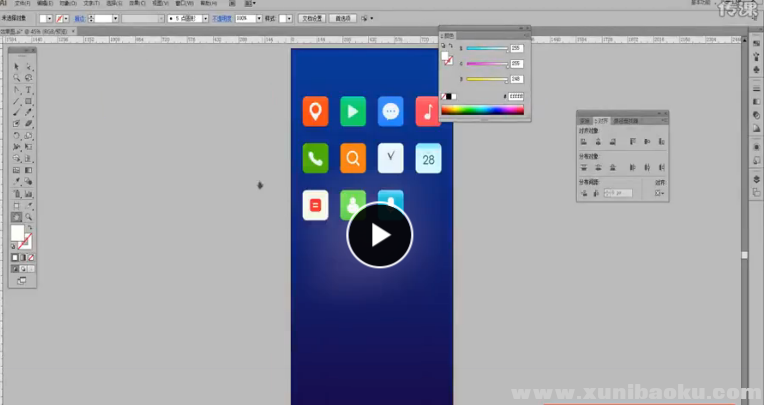The width and height of the screenshot is (764, 405).
Task: Click horizontal align left icon in Align panel
Action: pyautogui.click(x=584, y=142)
